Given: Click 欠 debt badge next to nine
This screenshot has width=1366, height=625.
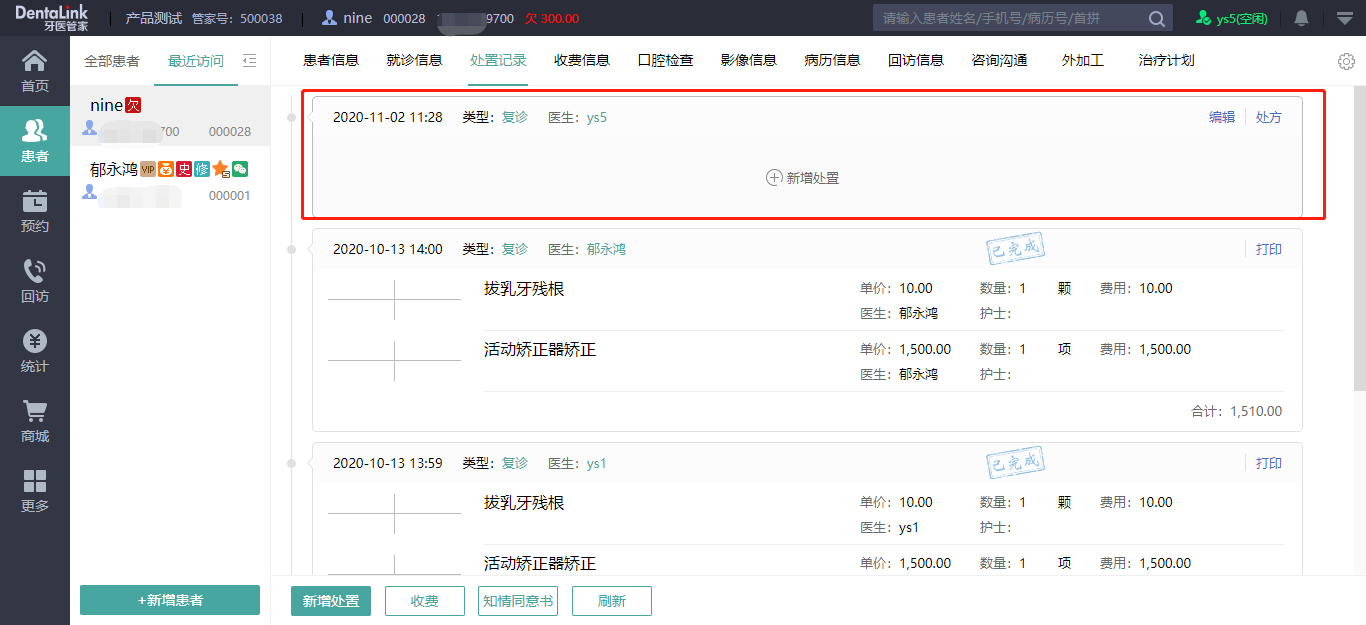Looking at the screenshot, I should point(133,105).
